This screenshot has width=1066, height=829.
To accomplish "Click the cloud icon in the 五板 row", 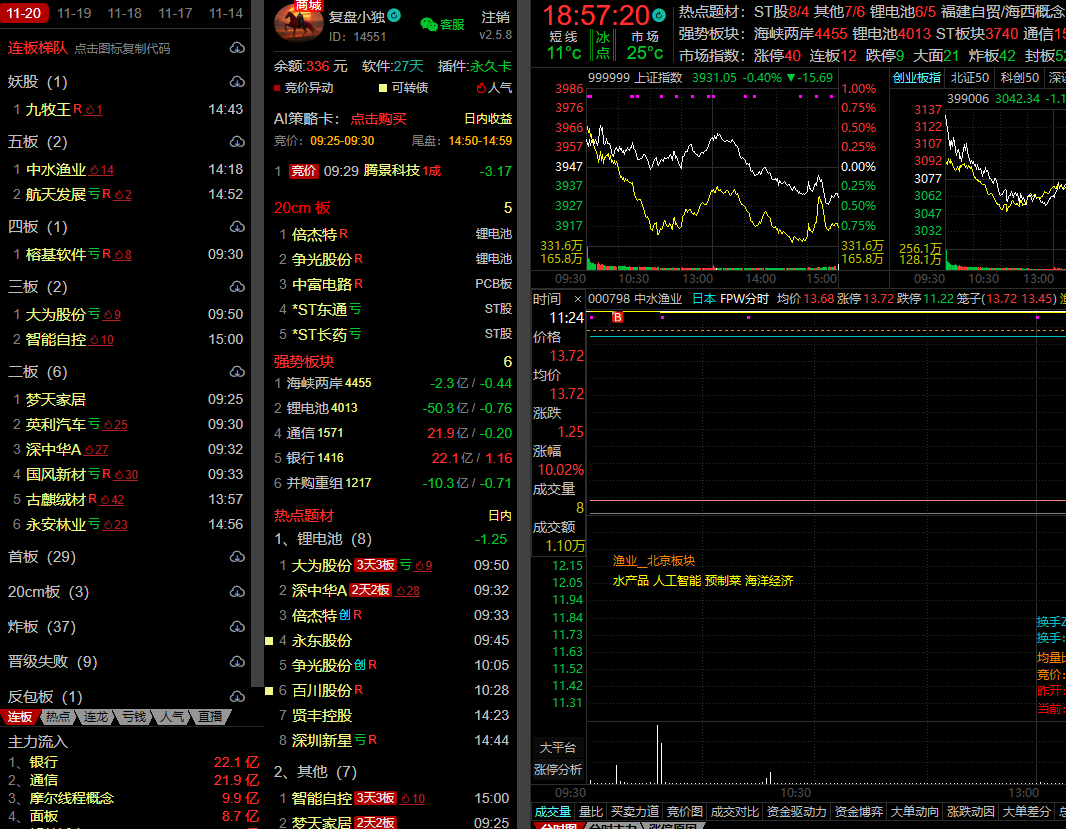I will [237, 142].
